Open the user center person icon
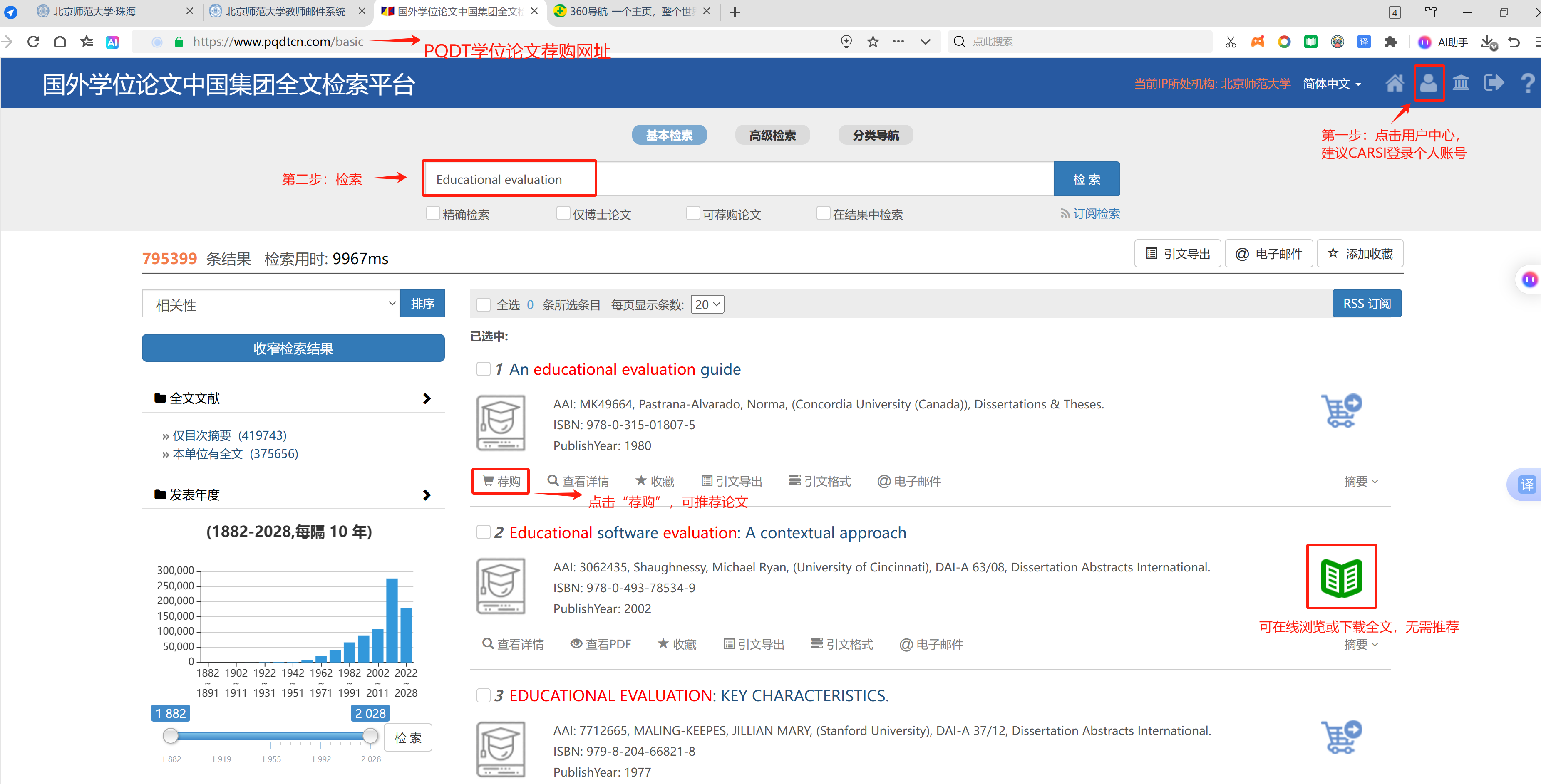Viewport: 1541px width, 784px height. coord(1428,83)
